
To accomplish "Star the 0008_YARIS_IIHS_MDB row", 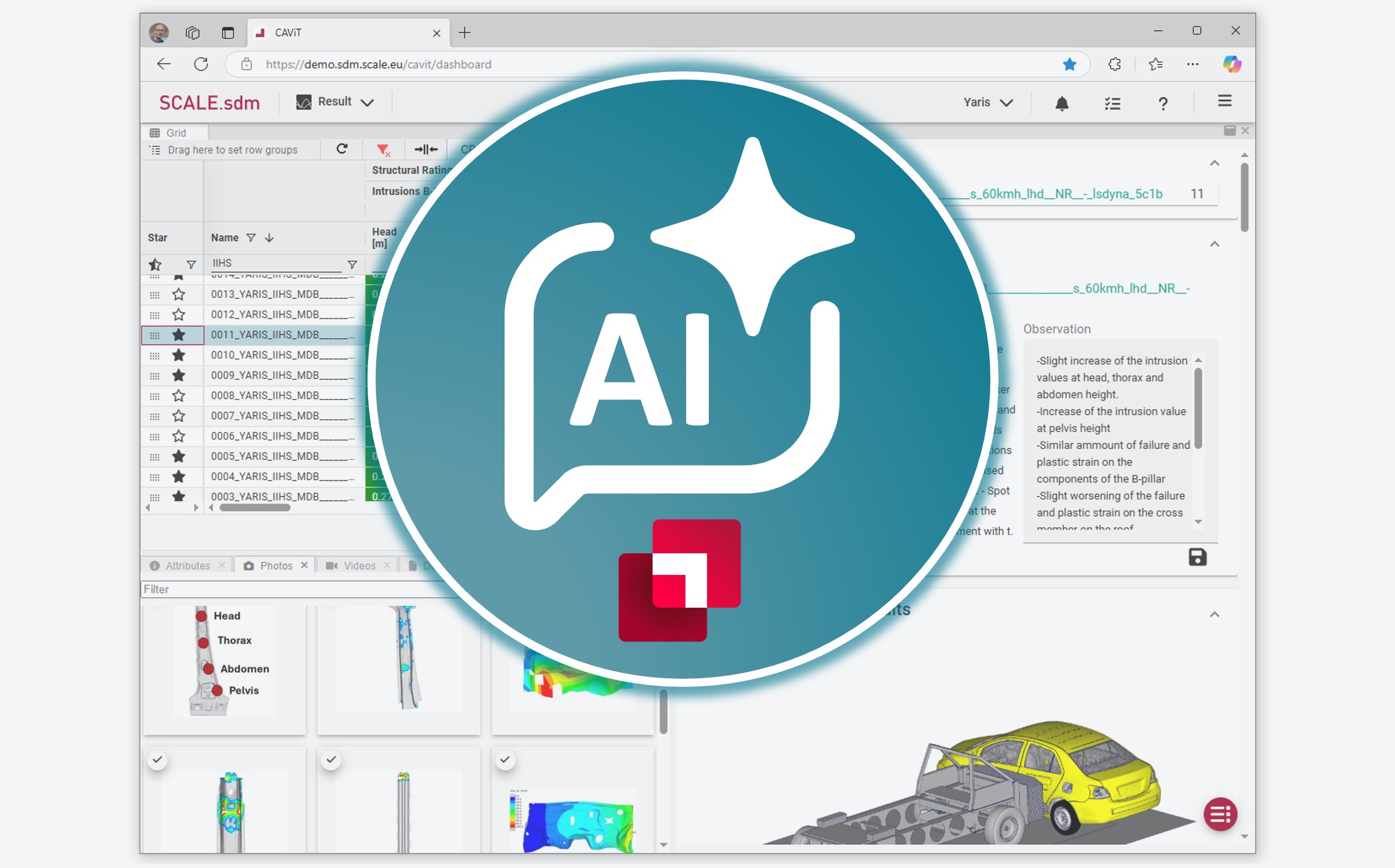I will click(178, 395).
